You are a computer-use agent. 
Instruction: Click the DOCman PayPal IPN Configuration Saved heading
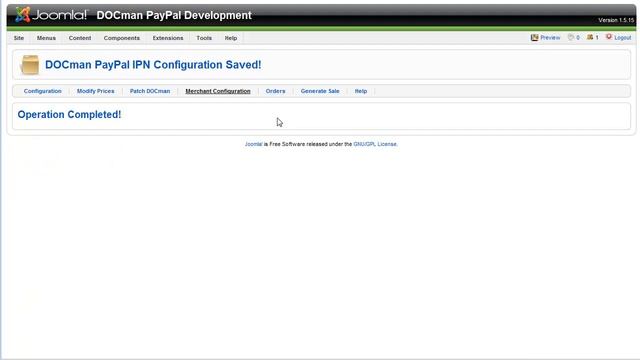tap(153, 65)
